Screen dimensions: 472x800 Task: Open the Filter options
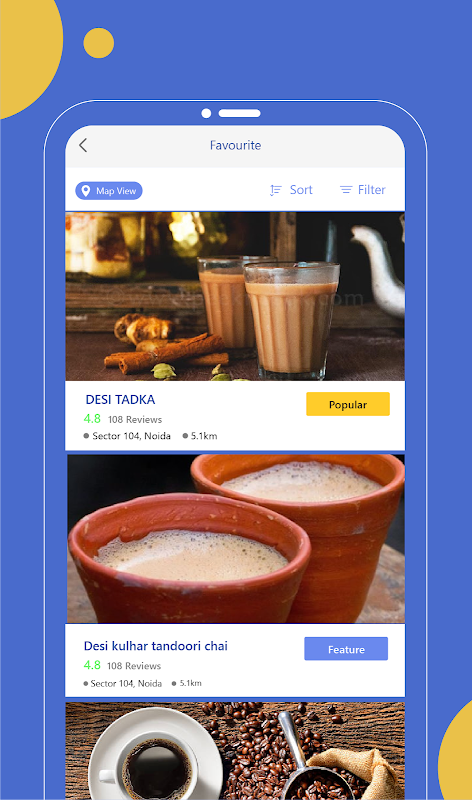coord(362,190)
